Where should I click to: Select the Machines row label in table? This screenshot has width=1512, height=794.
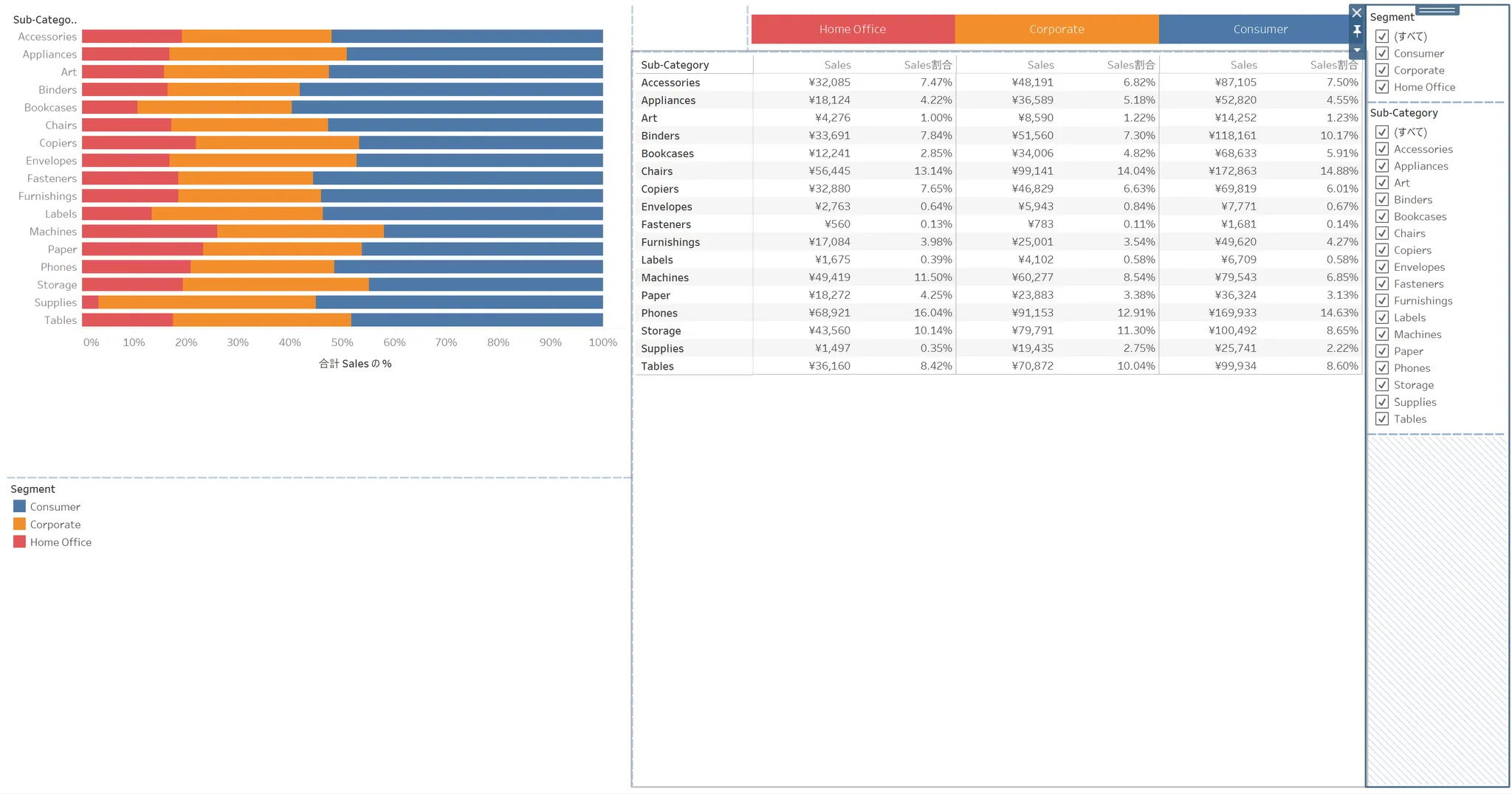(x=664, y=277)
